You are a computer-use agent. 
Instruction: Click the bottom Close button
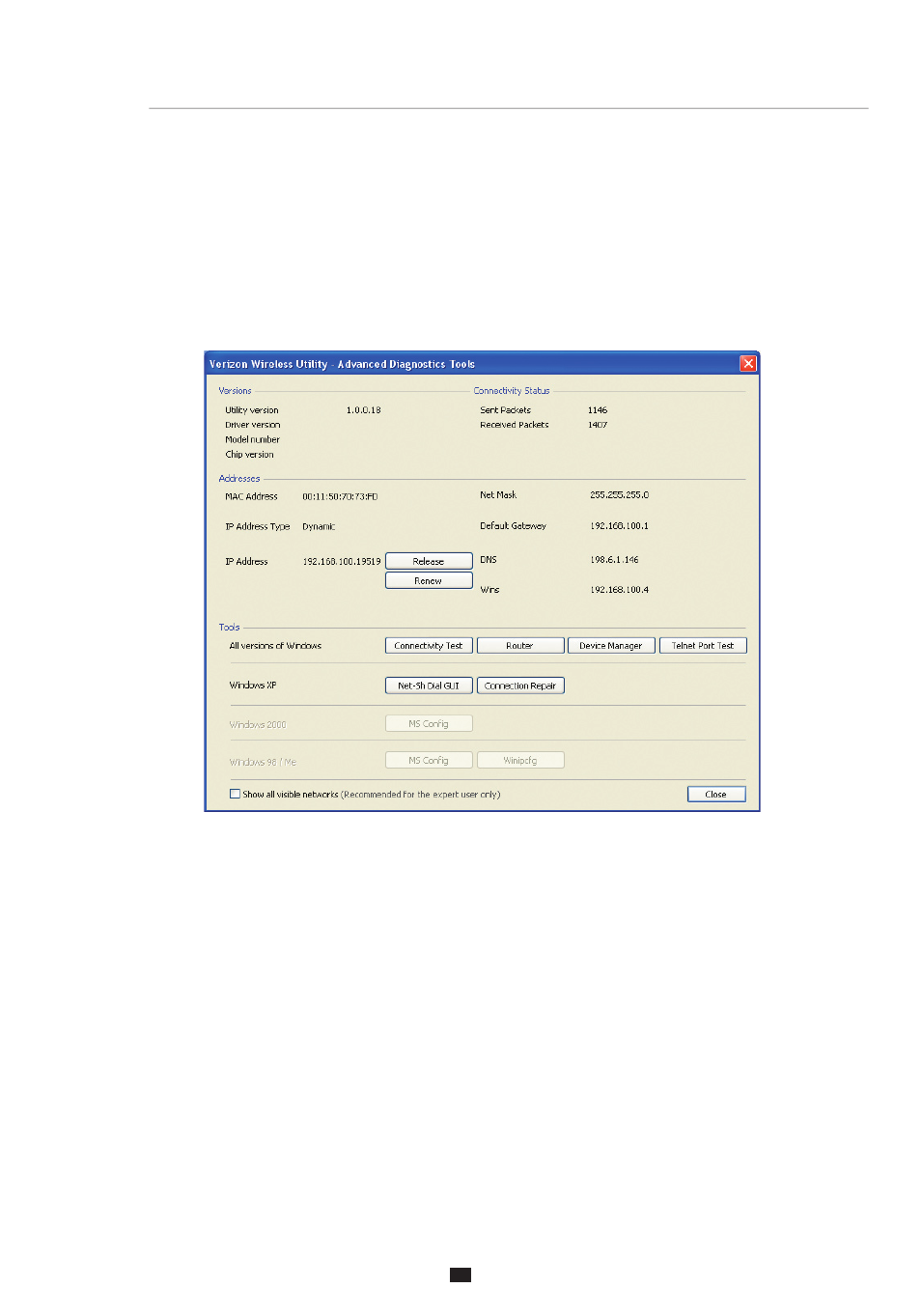716,794
